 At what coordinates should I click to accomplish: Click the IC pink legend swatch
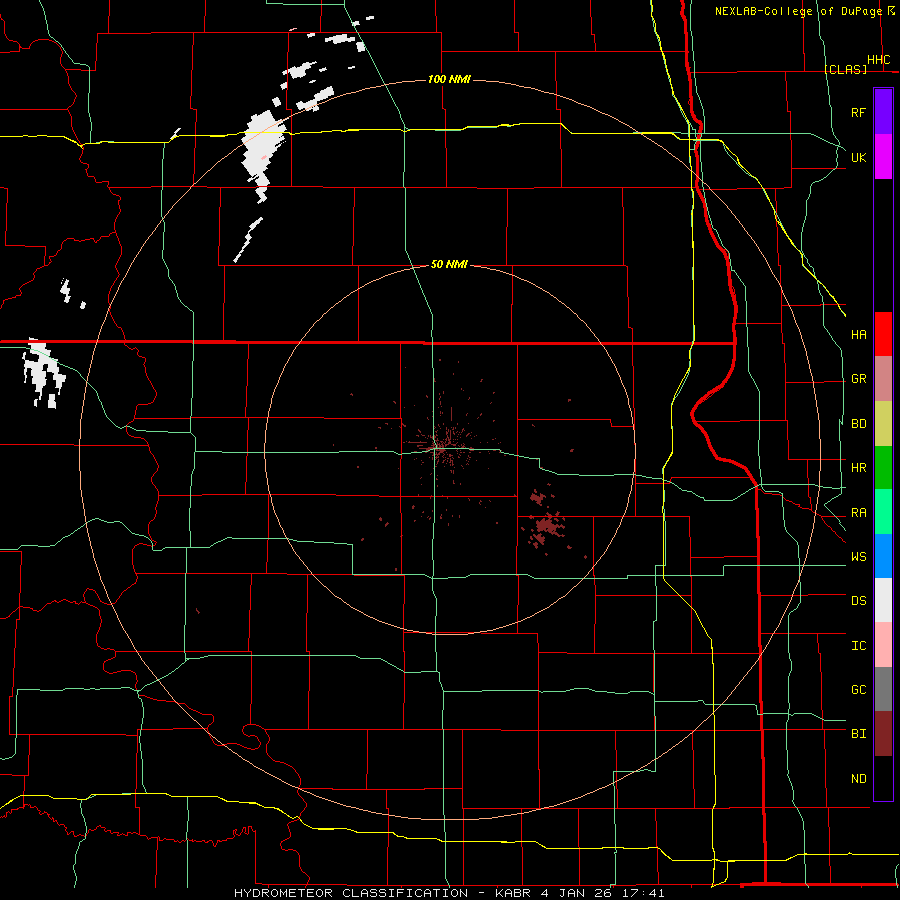tap(883, 645)
